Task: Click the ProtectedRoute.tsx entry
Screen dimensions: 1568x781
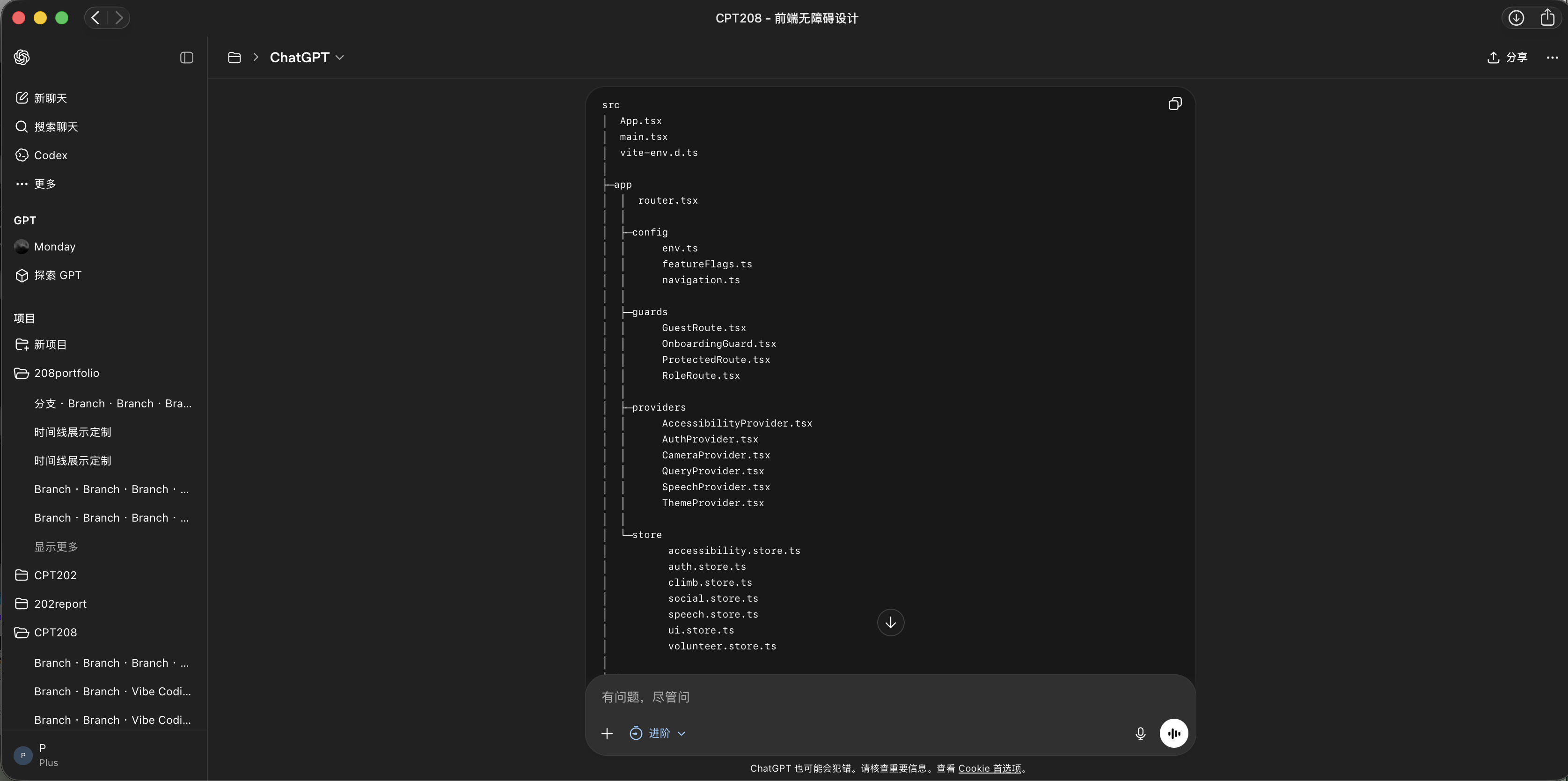Action: pyautogui.click(x=716, y=360)
